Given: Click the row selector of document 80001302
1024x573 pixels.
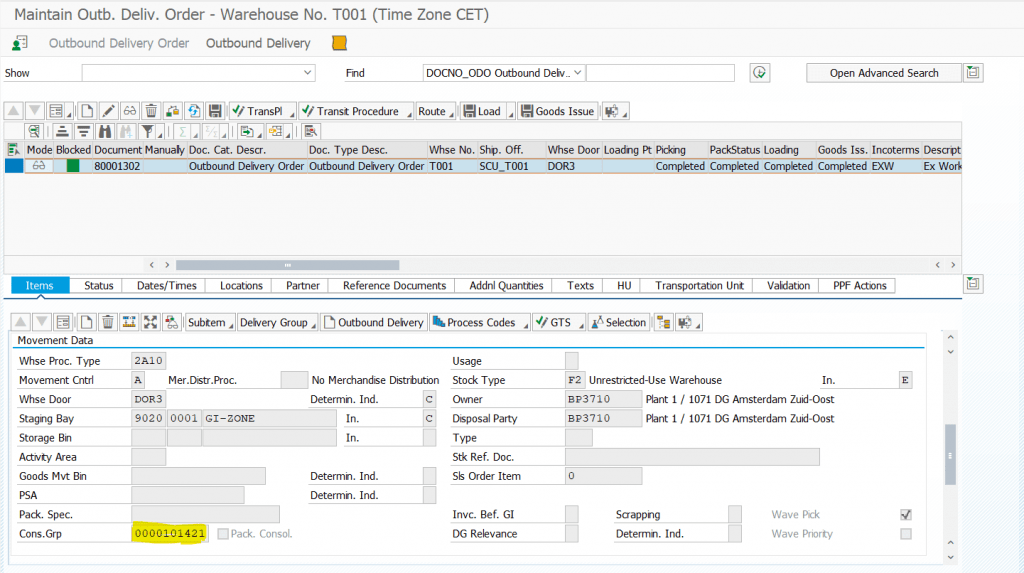Looking at the screenshot, I should point(14,166).
